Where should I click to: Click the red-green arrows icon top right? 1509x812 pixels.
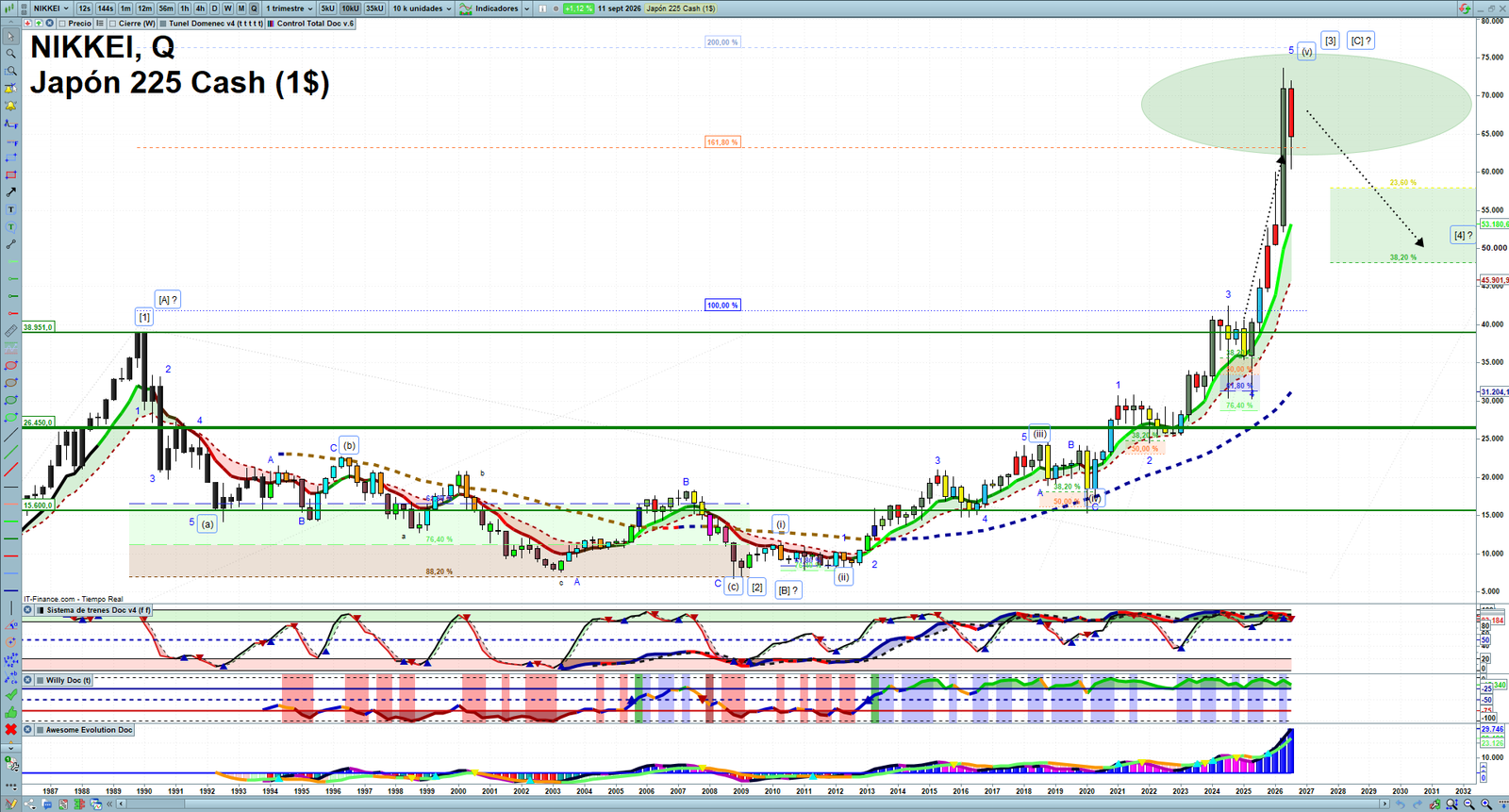click(1465, 8)
